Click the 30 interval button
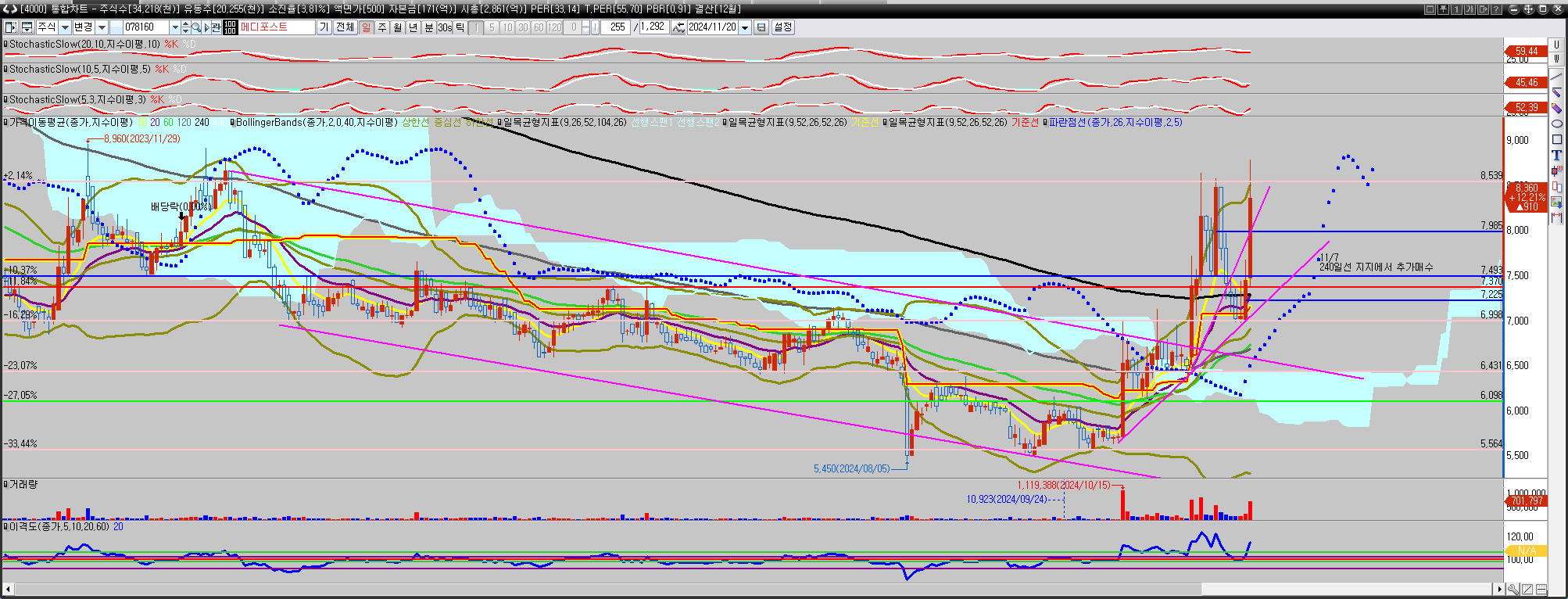1568x599 pixels. pyautogui.click(x=523, y=27)
